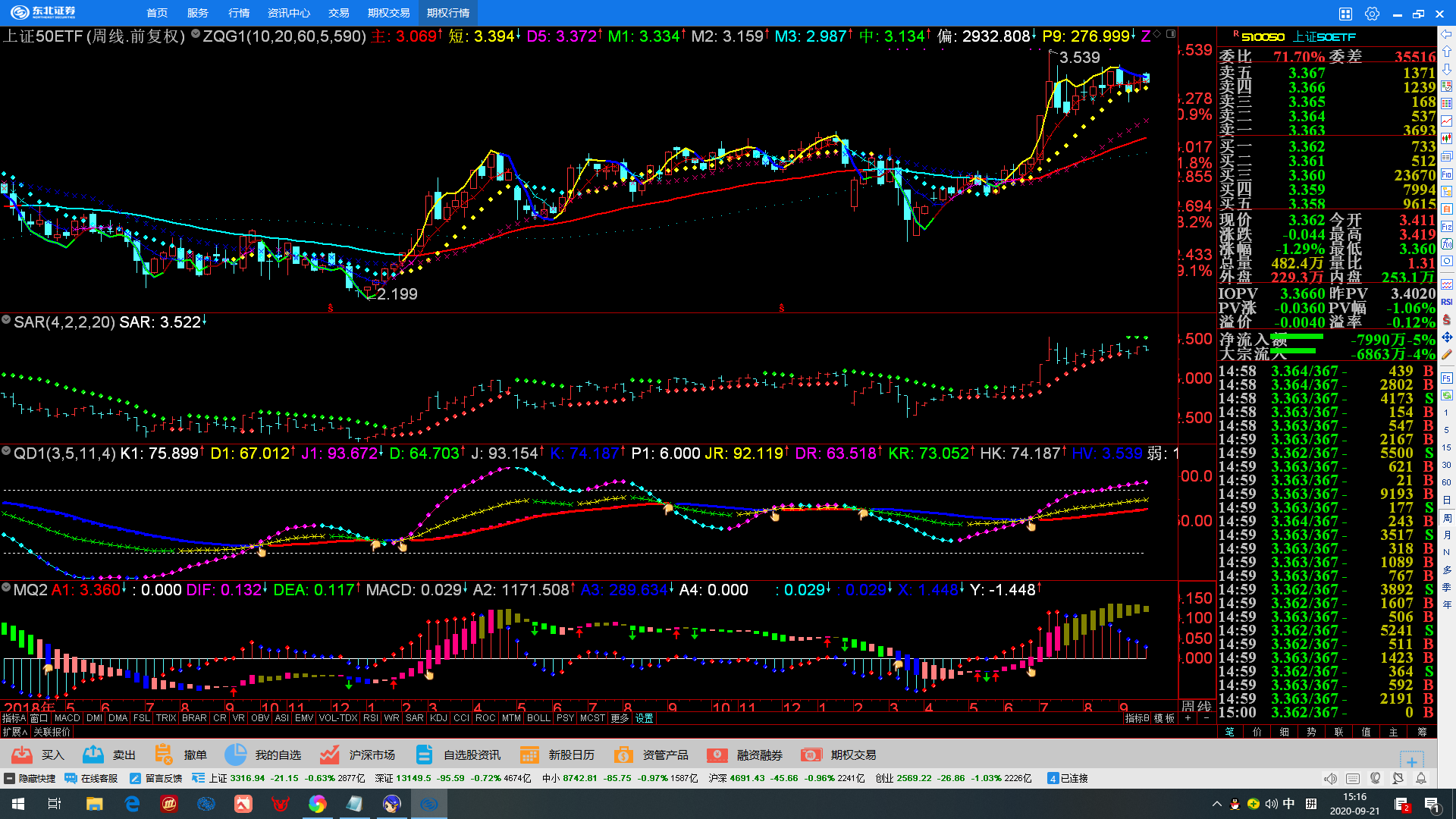Open Edge browser from Windows taskbar

[132, 804]
